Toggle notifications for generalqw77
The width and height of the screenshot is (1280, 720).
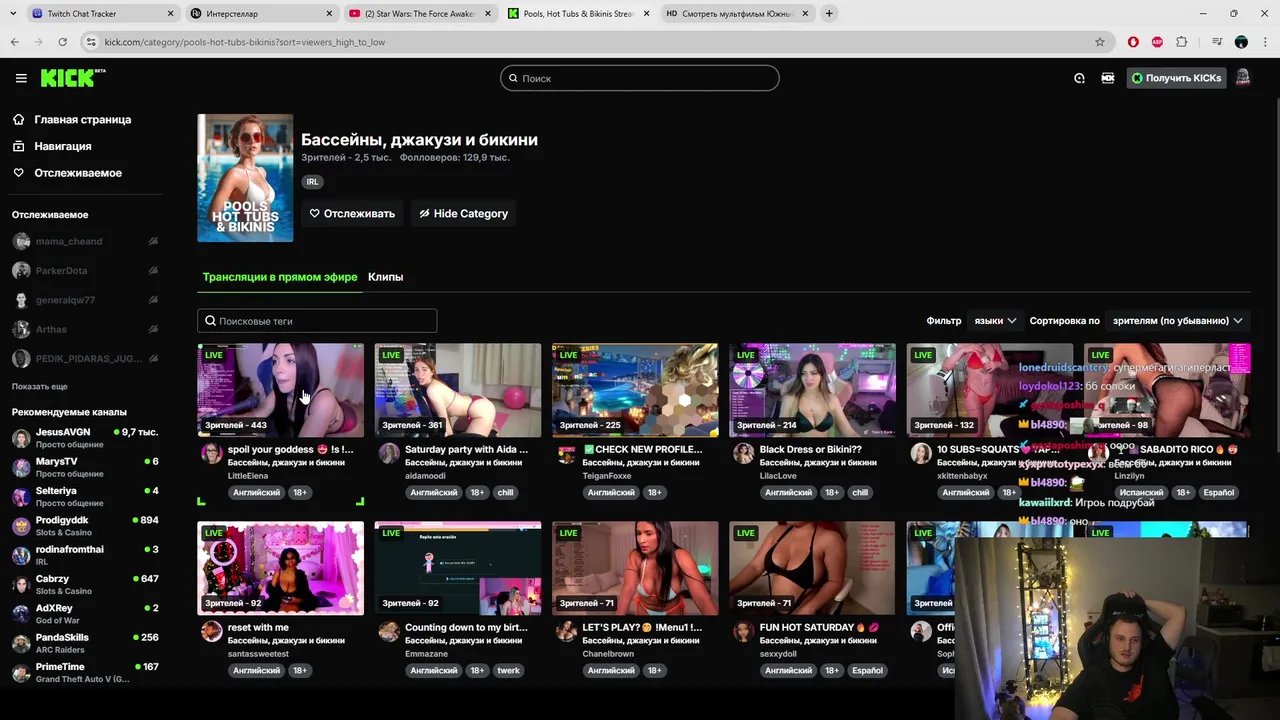[x=153, y=300]
